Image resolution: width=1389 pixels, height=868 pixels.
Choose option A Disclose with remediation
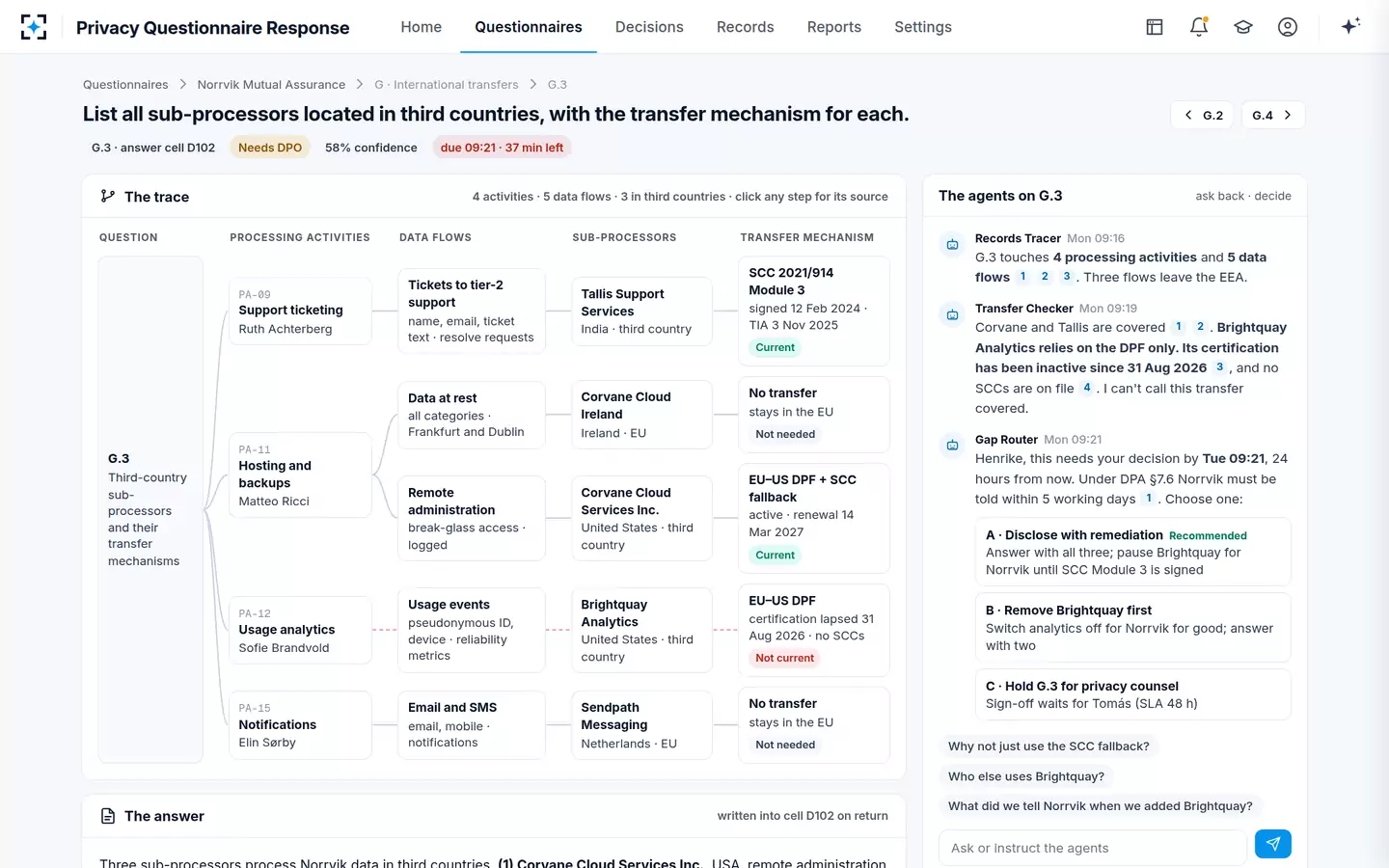click(1132, 553)
